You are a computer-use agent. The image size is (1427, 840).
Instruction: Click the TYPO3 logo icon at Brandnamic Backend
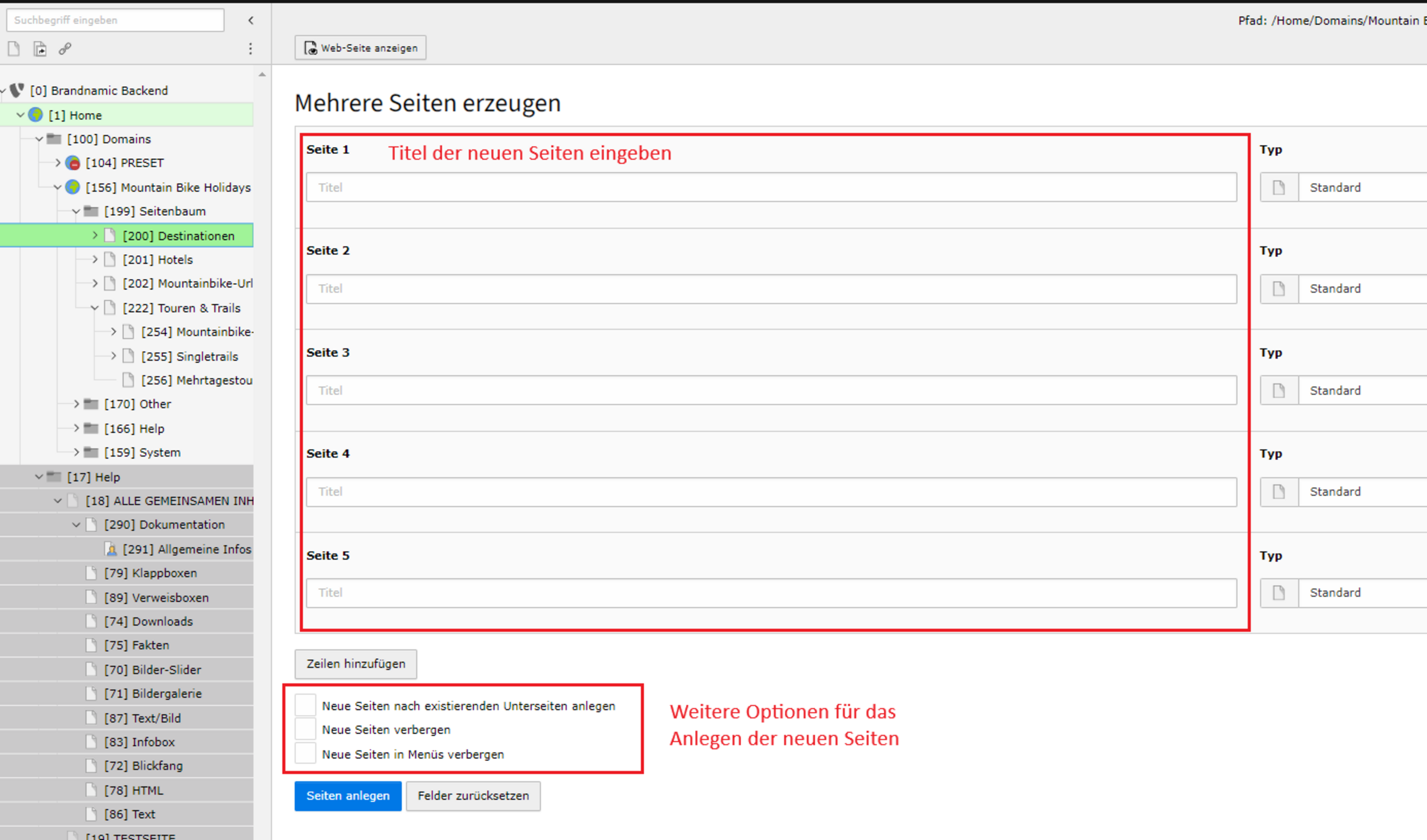point(17,90)
